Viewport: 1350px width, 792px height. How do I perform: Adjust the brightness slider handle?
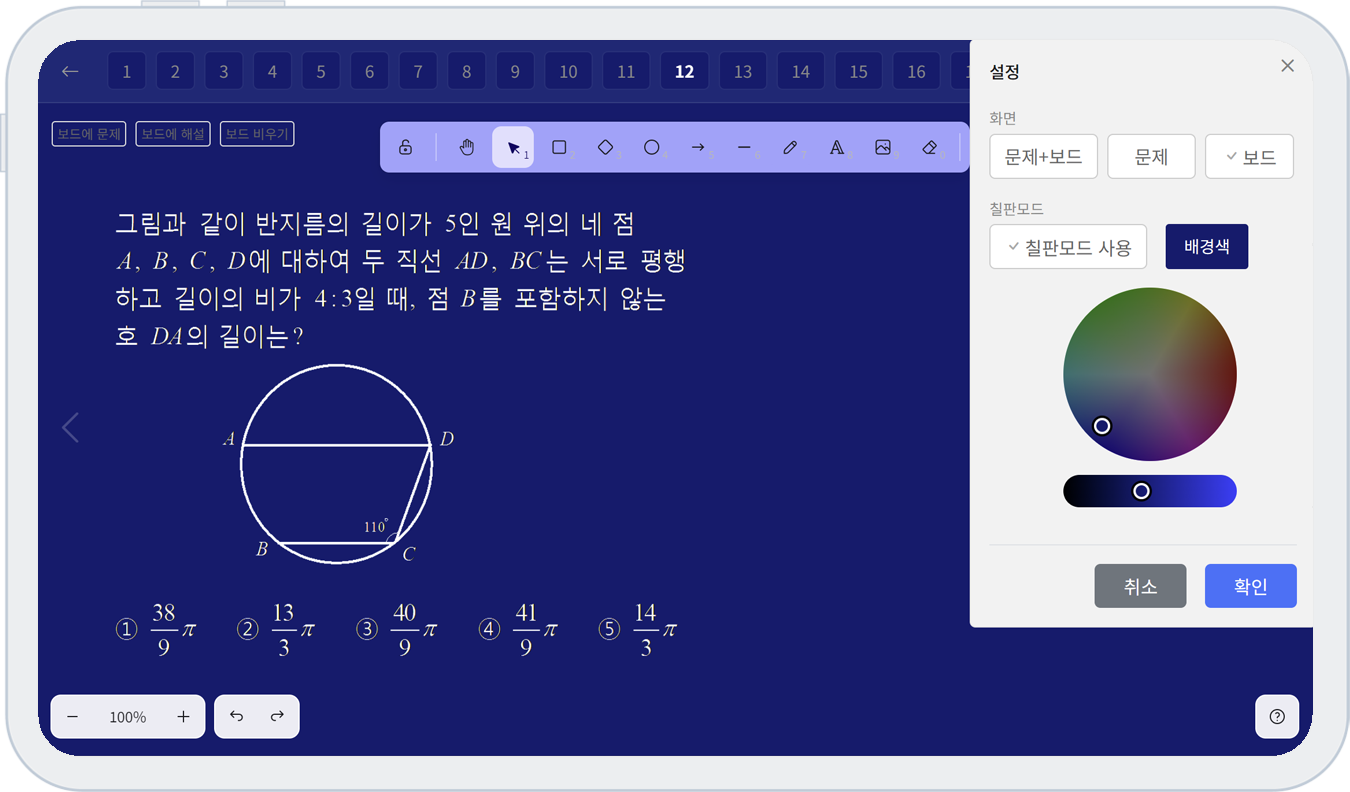[x=1141, y=491]
